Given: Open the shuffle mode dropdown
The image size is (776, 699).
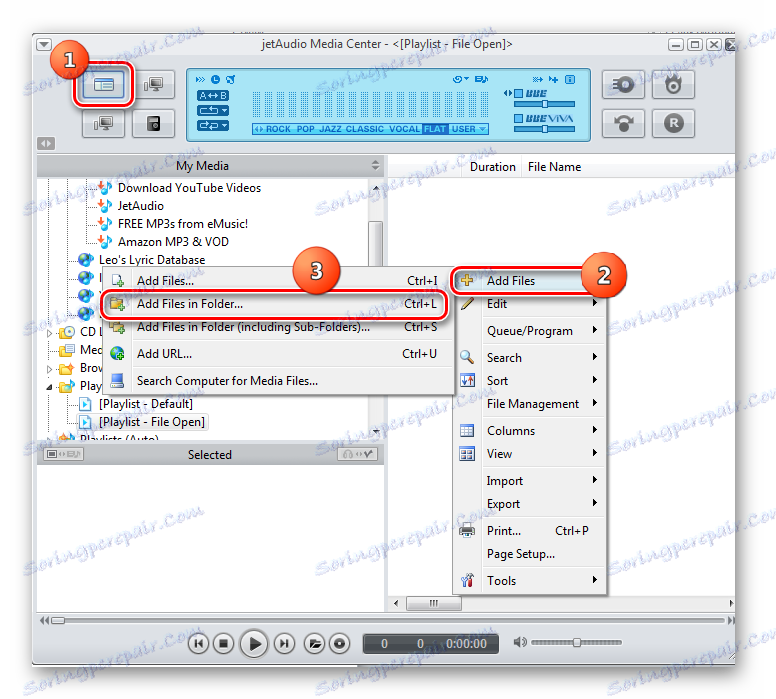Looking at the screenshot, I should coord(213,125).
